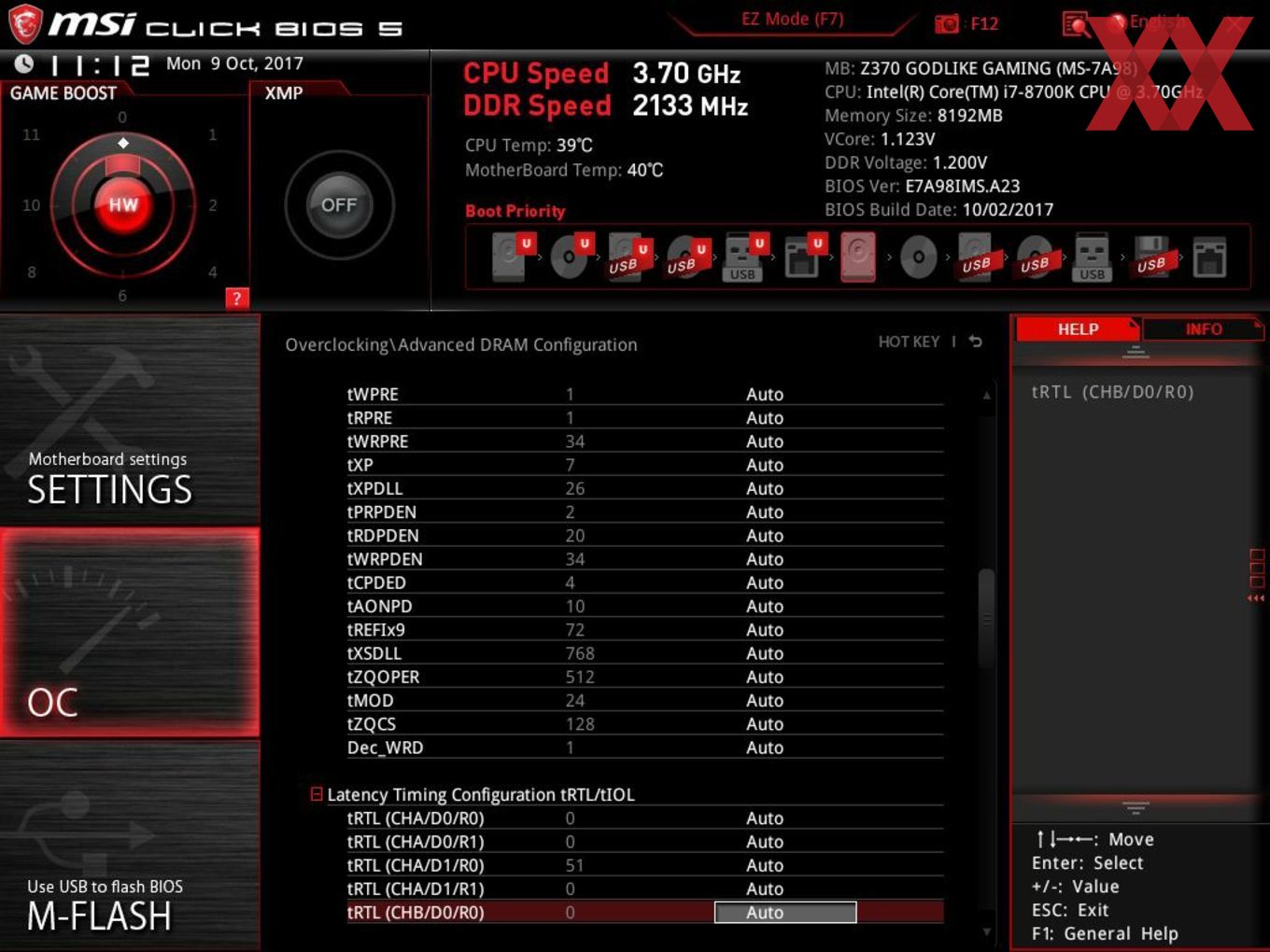Viewport: 1270px width, 952px height.
Task: Toggle the Game Boost HW knob
Action: tap(123, 204)
